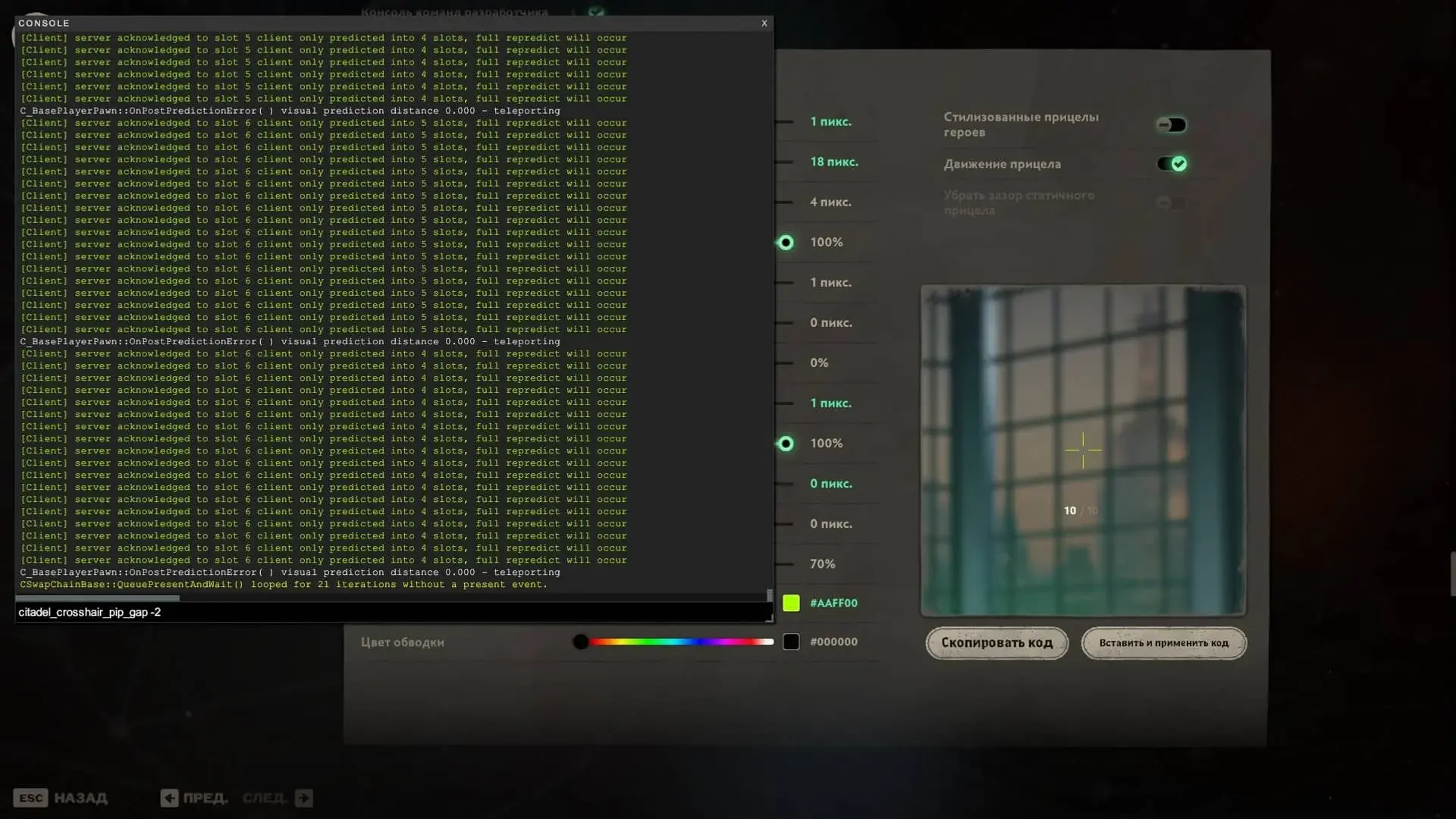The height and width of the screenshot is (819, 1456).
Task: Click the #AAFF00 hex code text
Action: [x=833, y=603]
